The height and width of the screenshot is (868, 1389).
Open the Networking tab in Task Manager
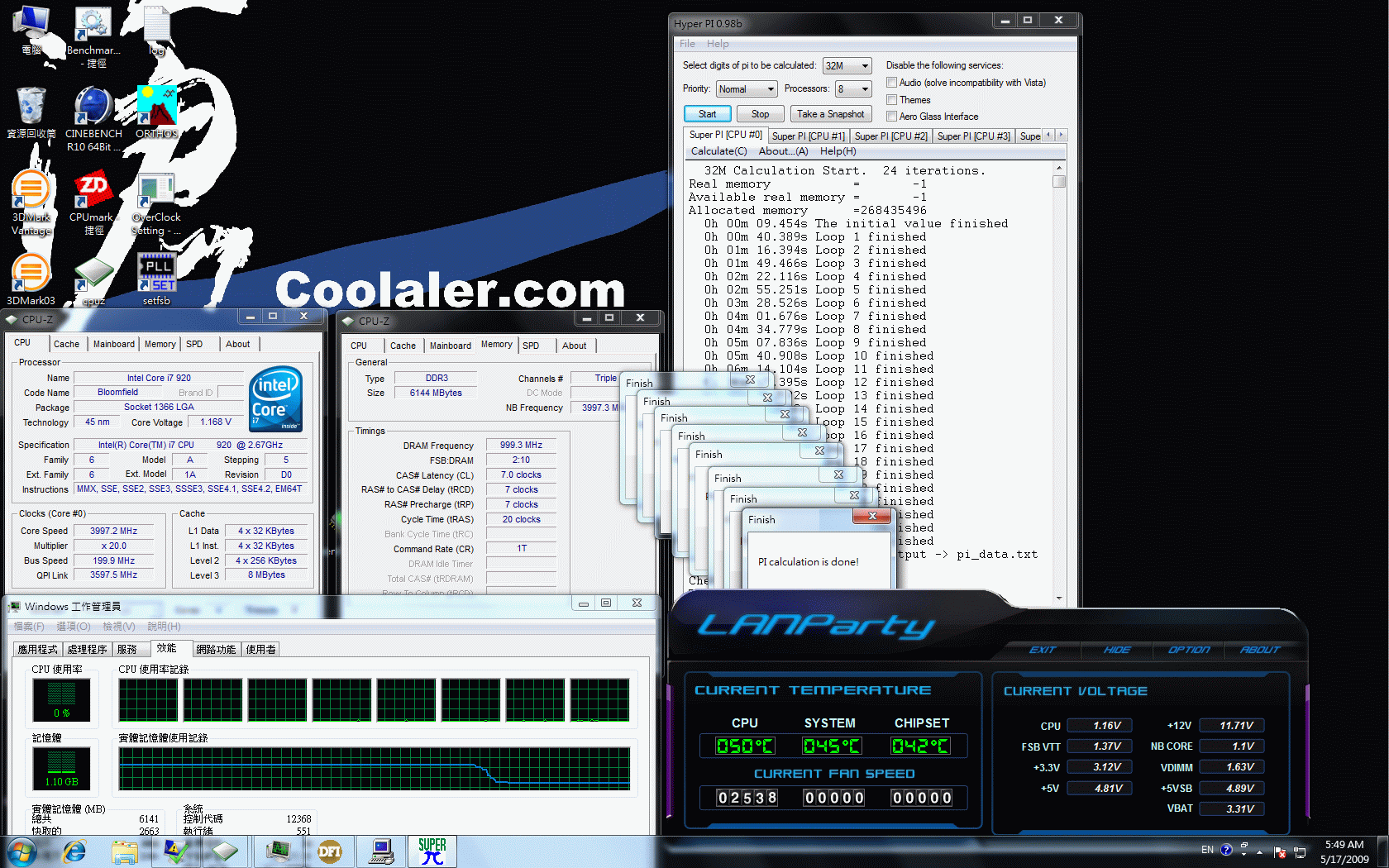tap(216, 650)
